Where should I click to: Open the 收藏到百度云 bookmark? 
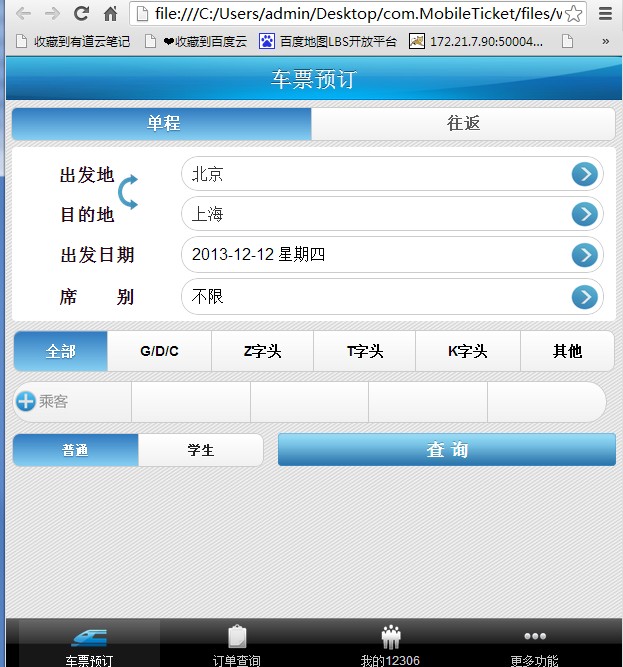click(x=196, y=41)
